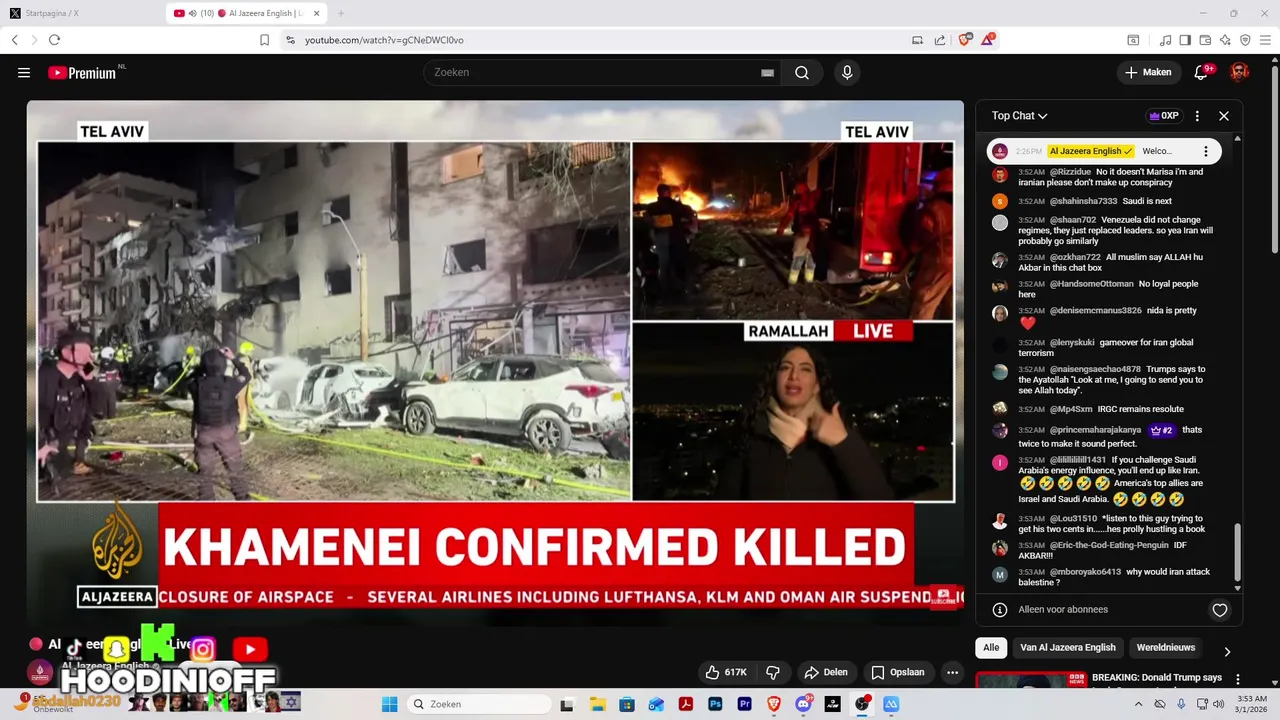Open pinned Al Jazeera message options
This screenshot has width=1280, height=720.
coord(1206,151)
